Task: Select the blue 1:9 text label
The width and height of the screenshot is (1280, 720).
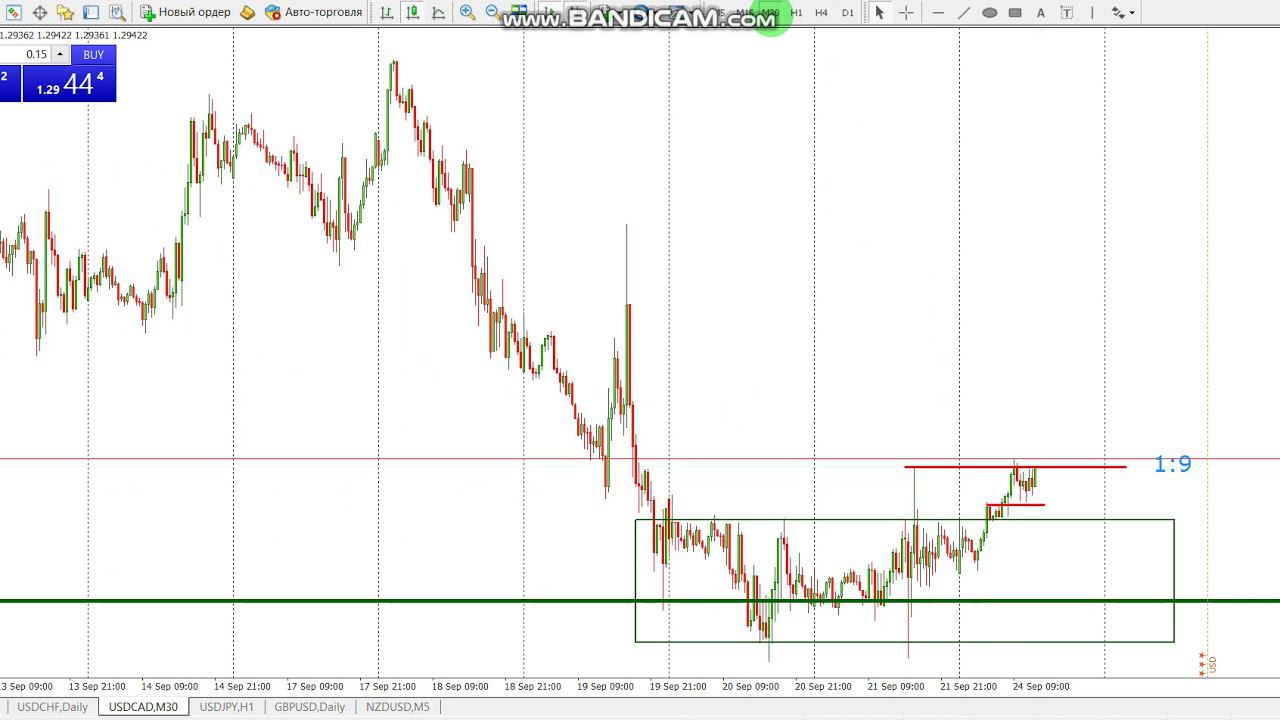Action: pos(1173,464)
